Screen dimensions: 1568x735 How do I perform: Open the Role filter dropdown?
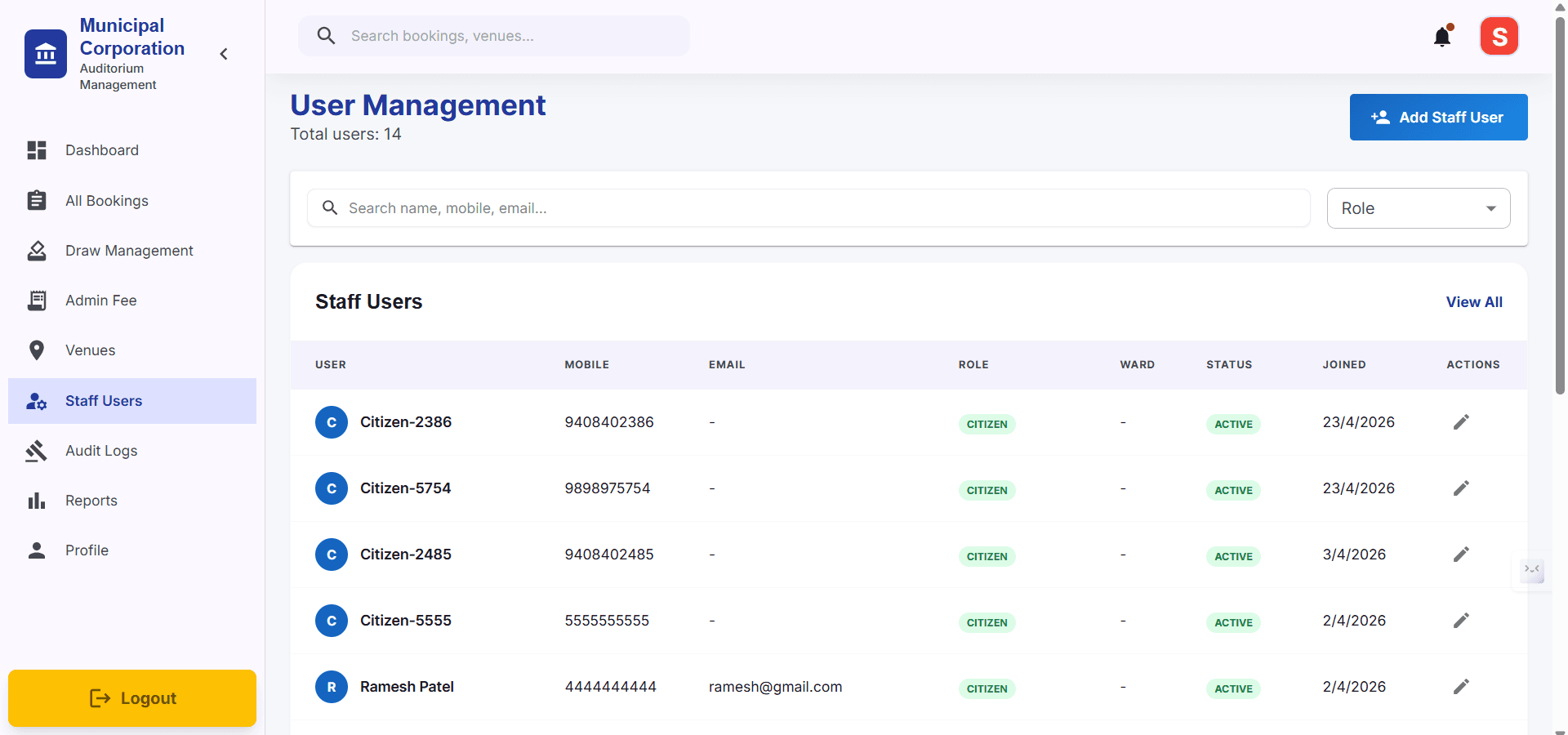(x=1419, y=208)
